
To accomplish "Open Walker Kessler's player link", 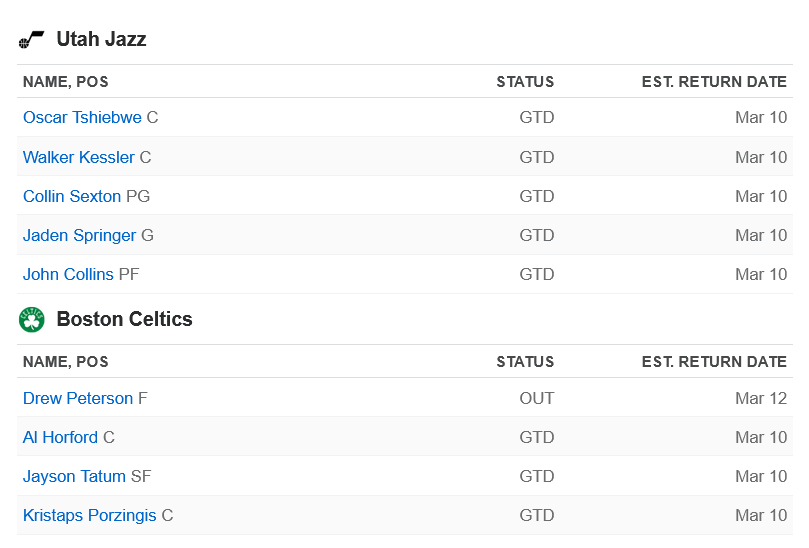I will (78, 157).
